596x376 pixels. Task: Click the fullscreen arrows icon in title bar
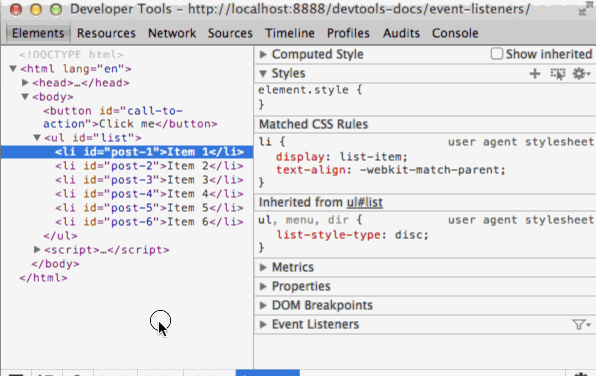pos(583,10)
